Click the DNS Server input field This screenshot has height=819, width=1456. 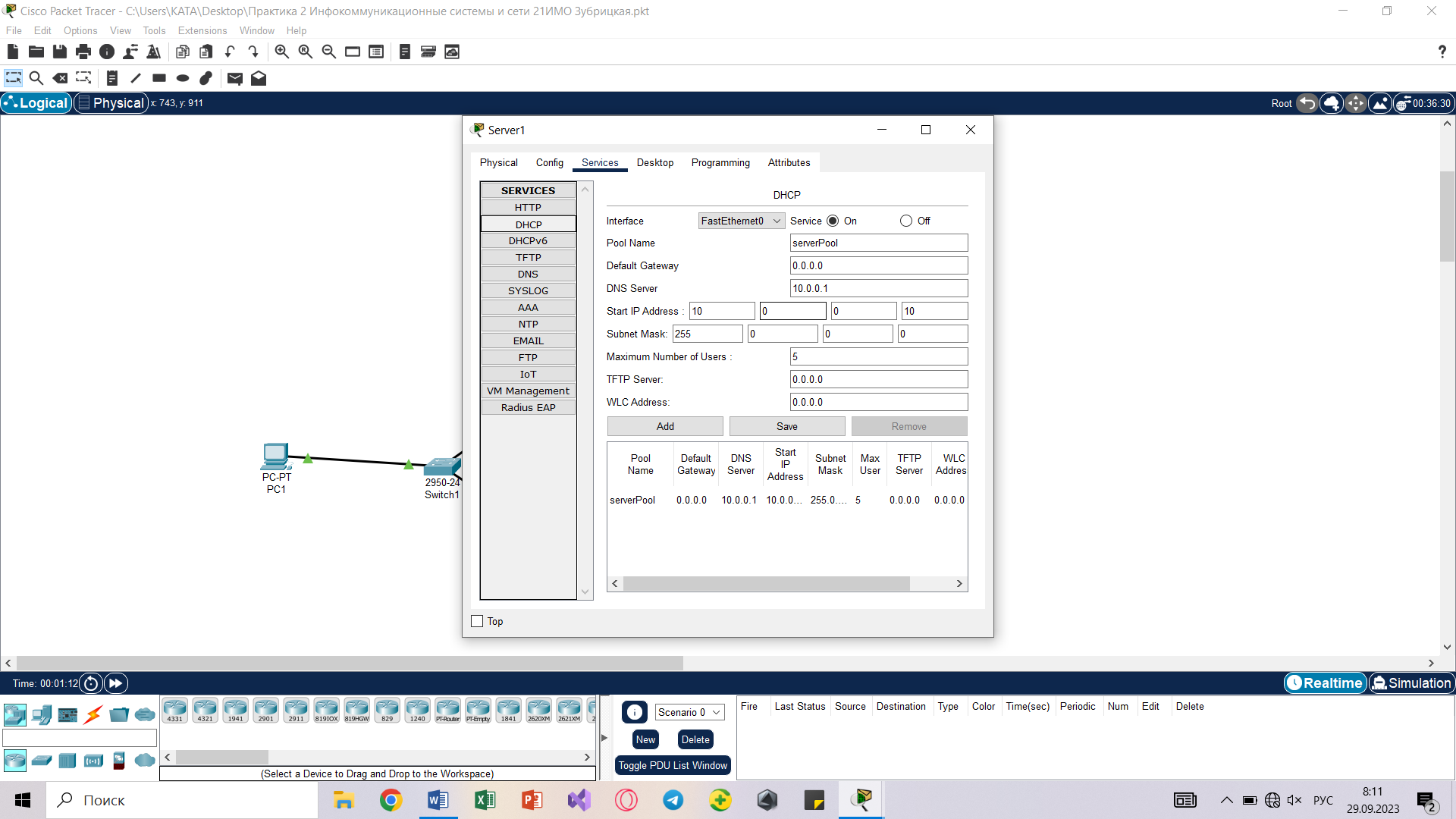pos(879,288)
